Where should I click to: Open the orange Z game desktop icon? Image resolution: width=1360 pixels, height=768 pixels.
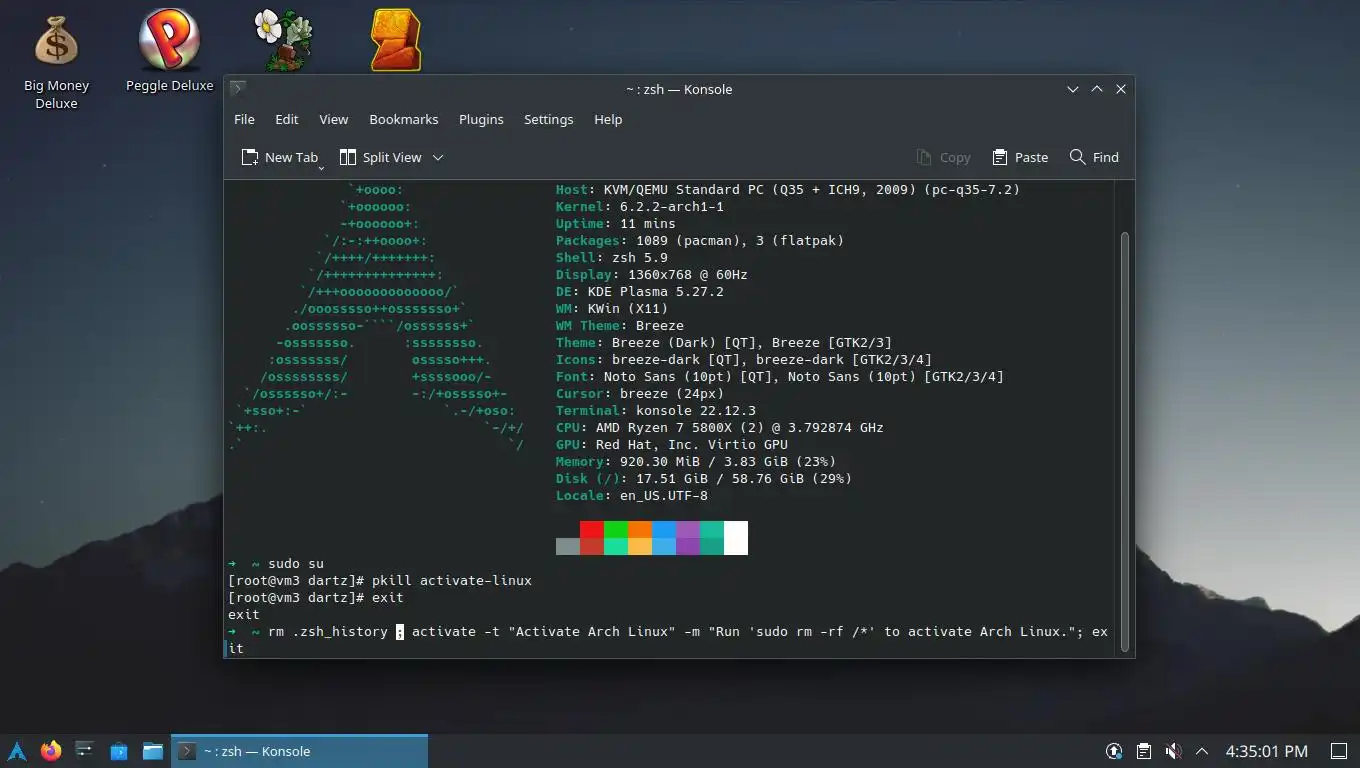click(396, 40)
